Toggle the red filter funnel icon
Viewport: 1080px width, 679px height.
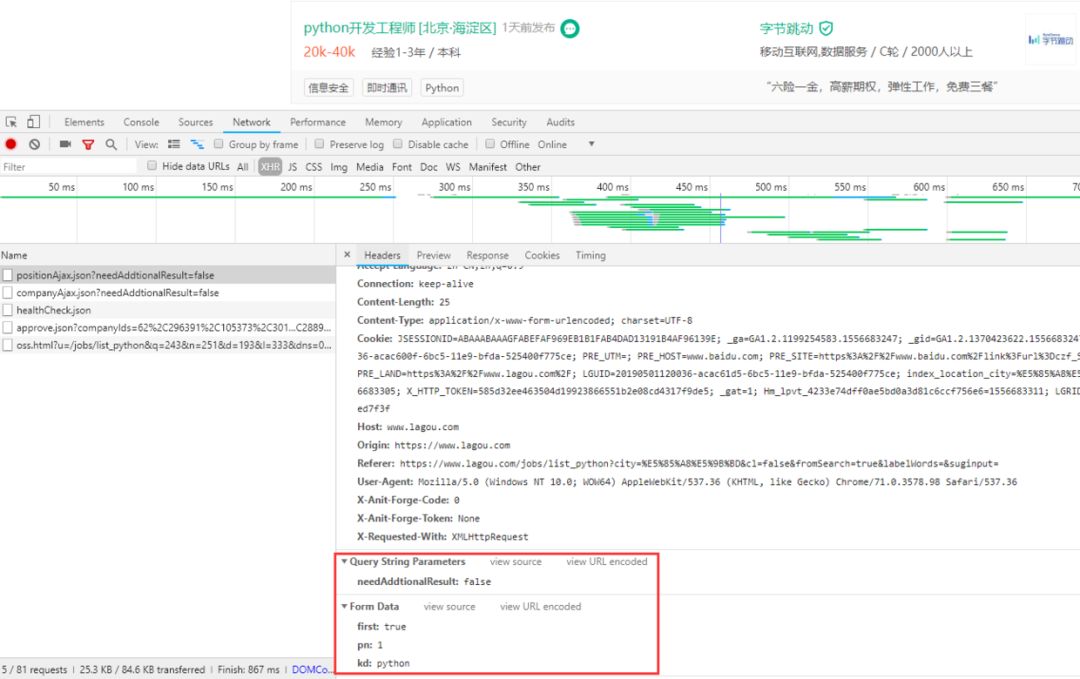point(88,145)
